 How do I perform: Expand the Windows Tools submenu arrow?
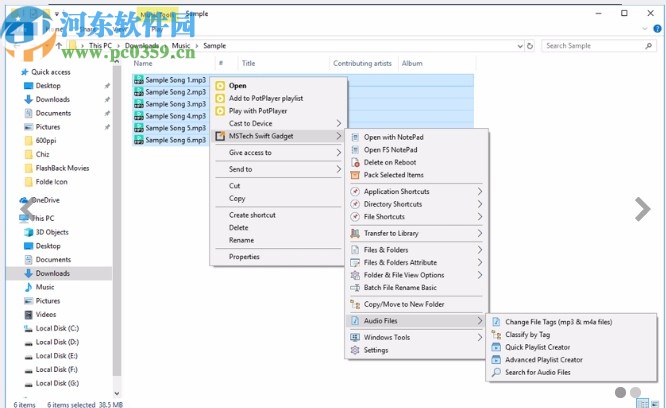pyautogui.click(x=480, y=338)
